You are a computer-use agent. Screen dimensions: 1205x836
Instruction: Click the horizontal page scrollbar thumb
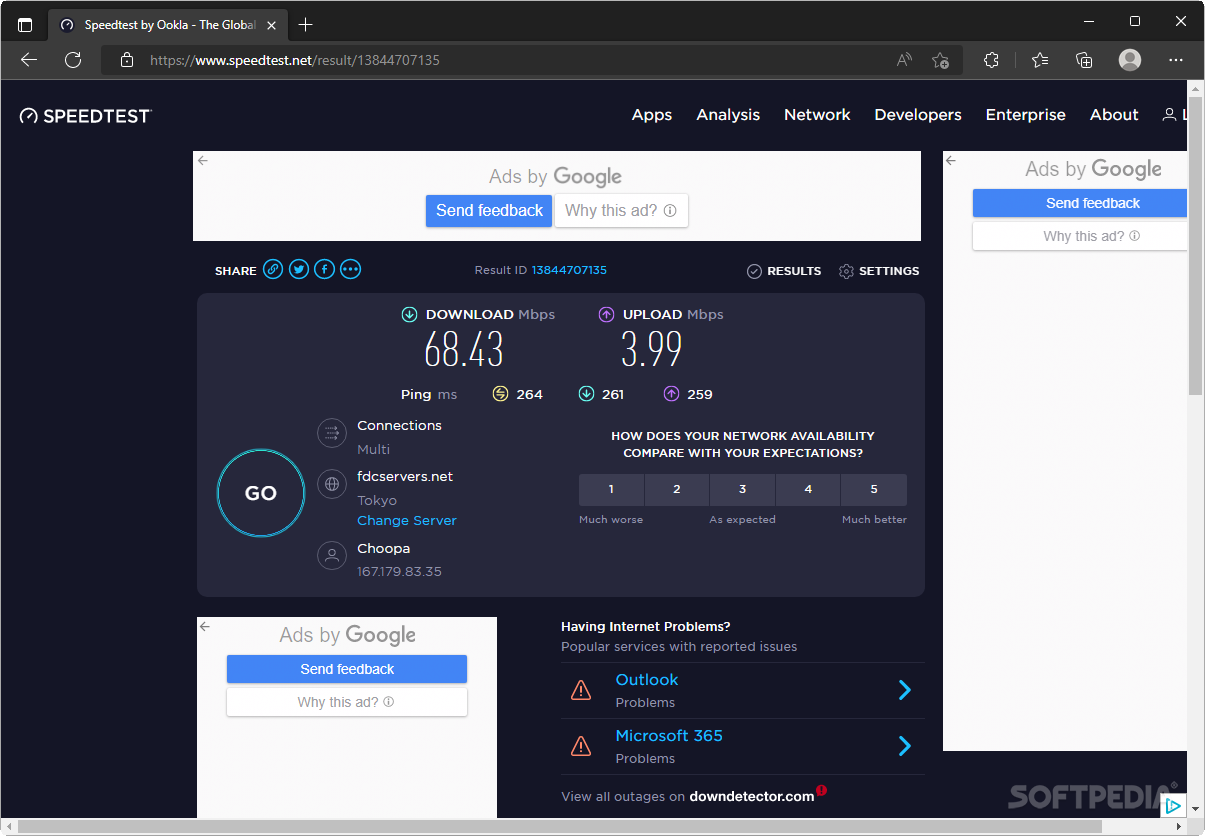tap(560, 827)
